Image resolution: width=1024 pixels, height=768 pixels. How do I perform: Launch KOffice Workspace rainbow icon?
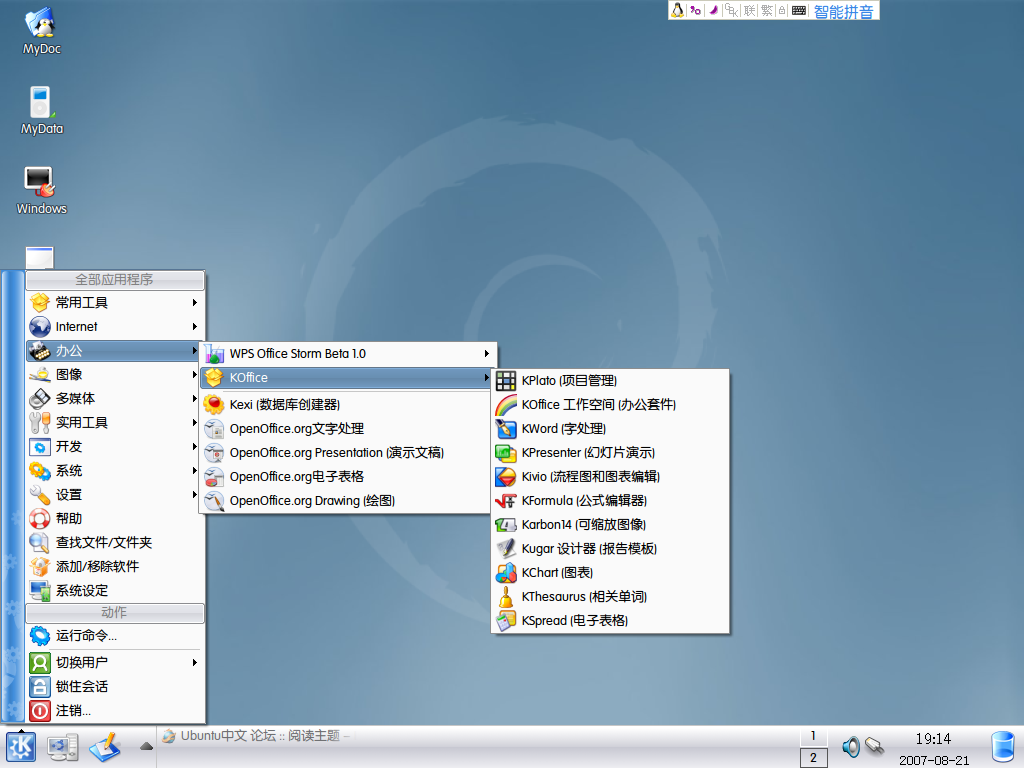(505, 405)
